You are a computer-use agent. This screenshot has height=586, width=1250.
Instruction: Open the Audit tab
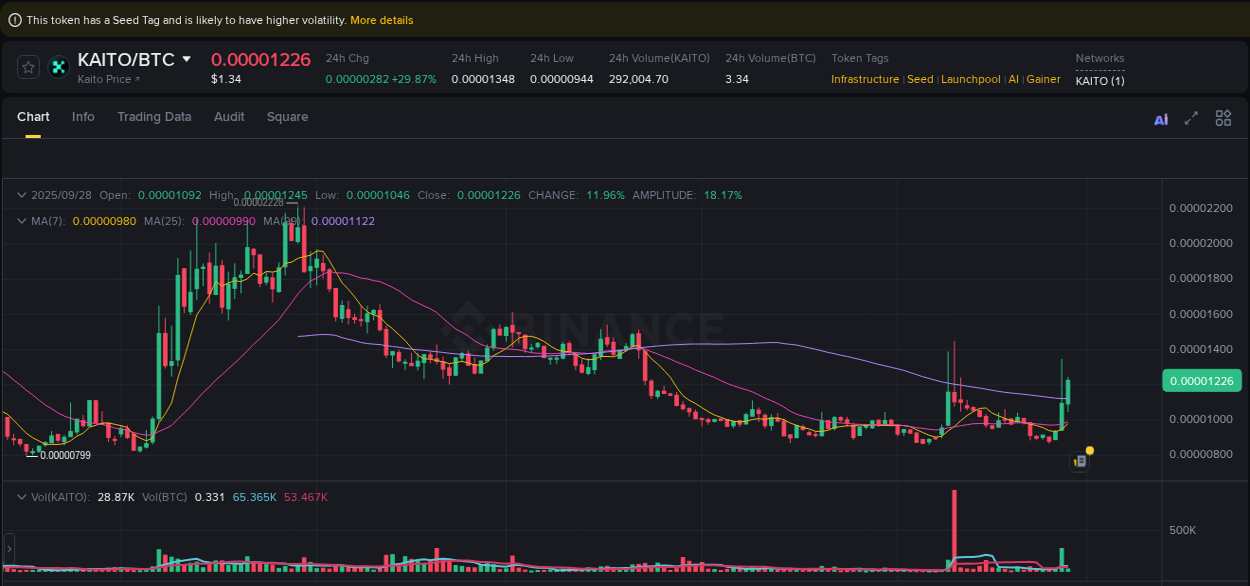[x=229, y=117]
